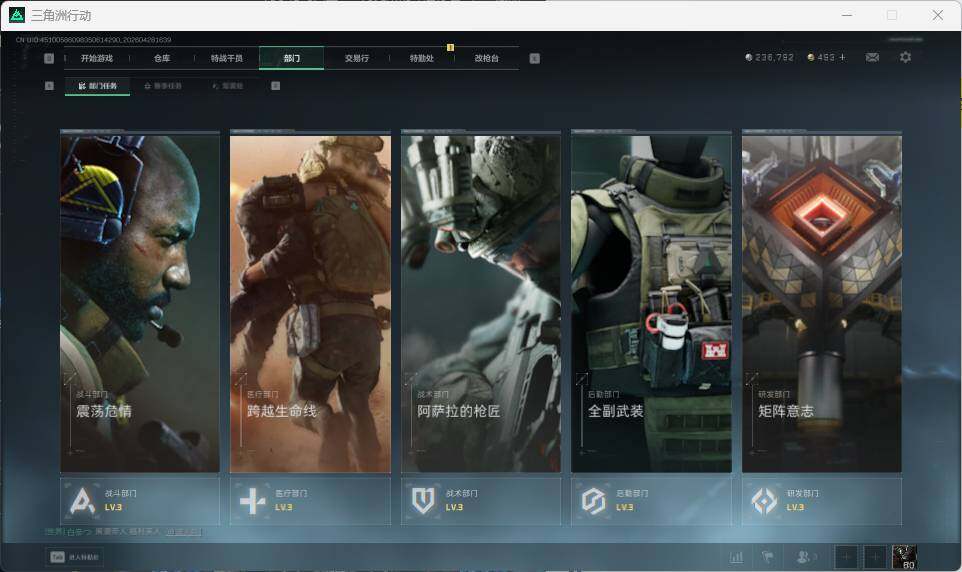Switch to the 仓库 tab

pos(162,58)
